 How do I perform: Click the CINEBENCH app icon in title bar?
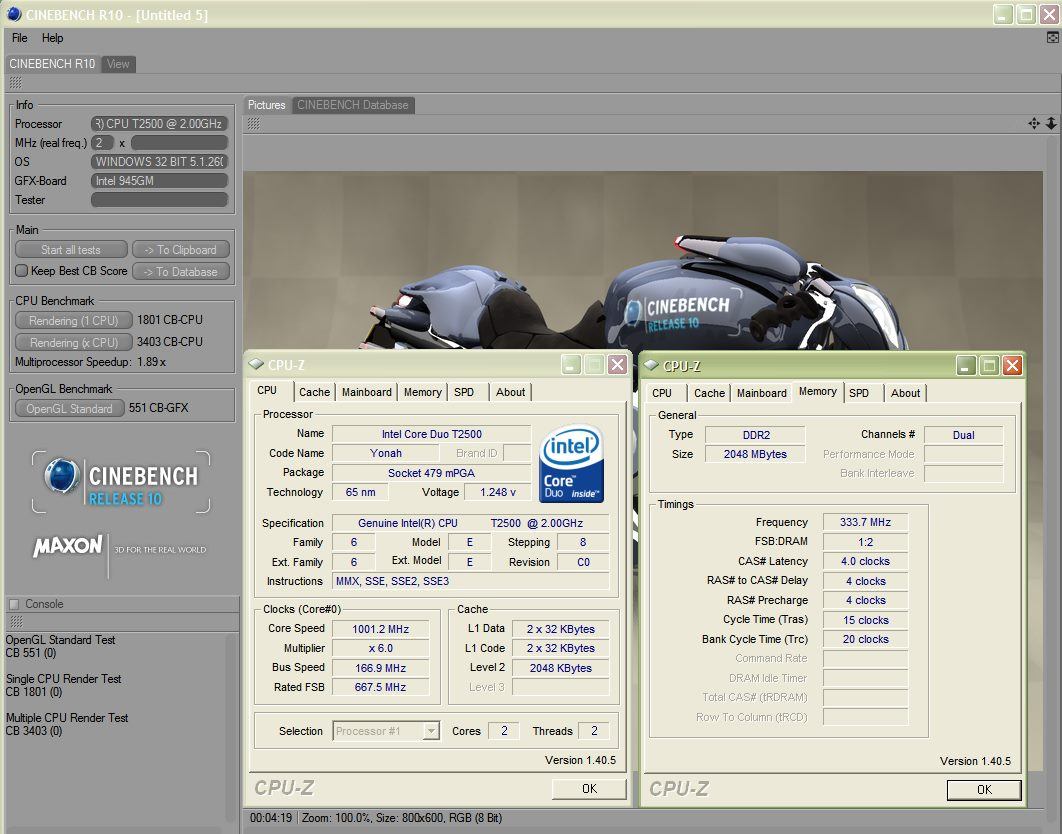(x=14, y=14)
